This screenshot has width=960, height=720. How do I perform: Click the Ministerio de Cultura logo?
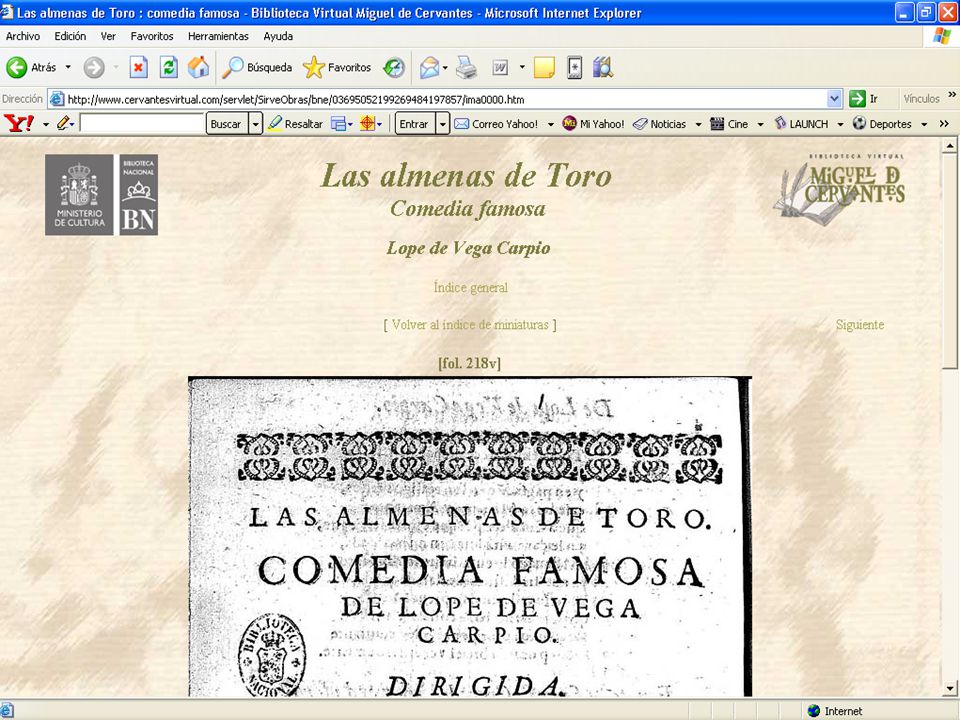pos(79,195)
